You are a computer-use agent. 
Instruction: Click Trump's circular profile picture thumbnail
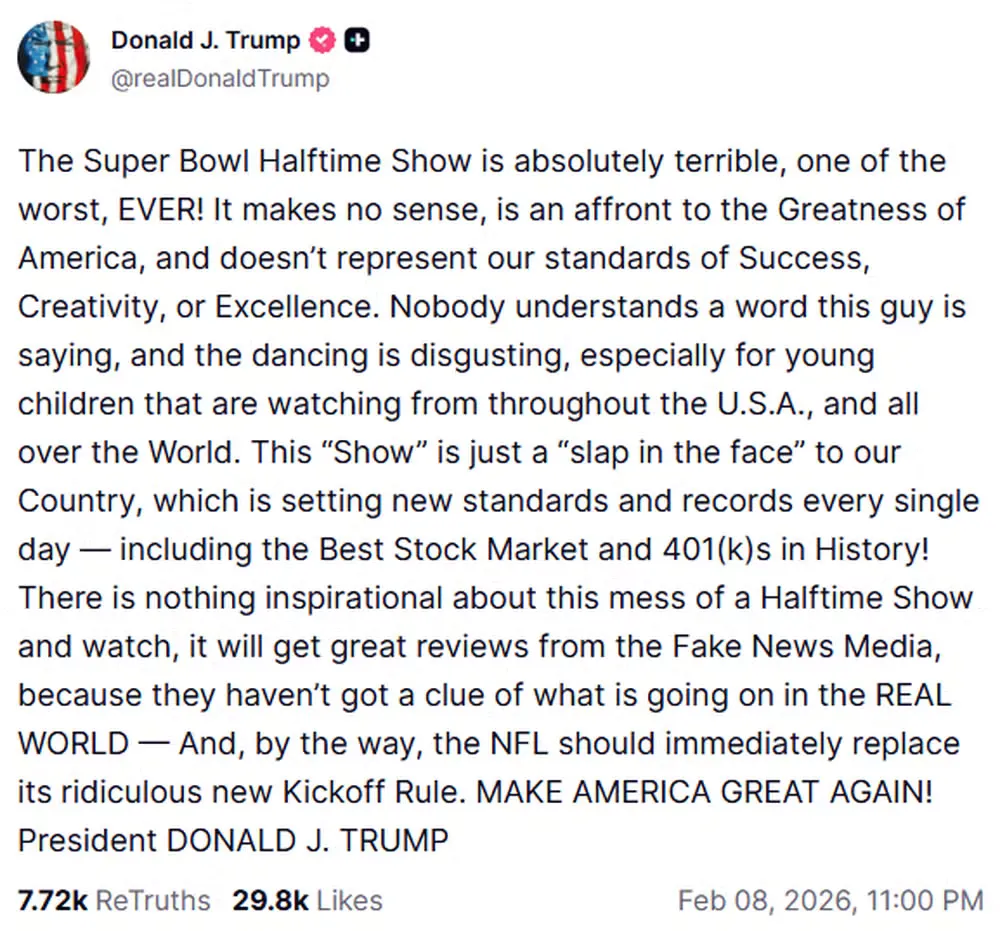[x=55, y=57]
